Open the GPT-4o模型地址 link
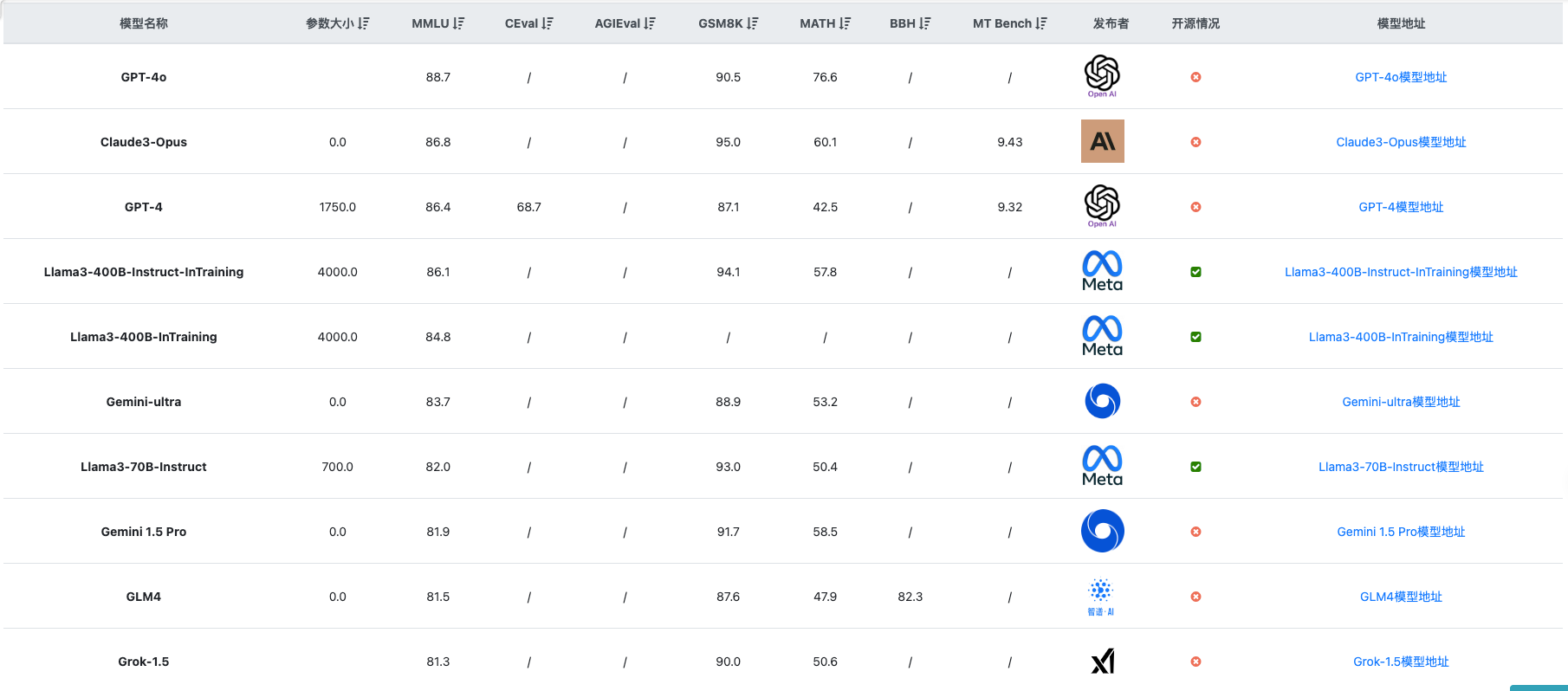The width and height of the screenshot is (1568, 691). click(1401, 77)
